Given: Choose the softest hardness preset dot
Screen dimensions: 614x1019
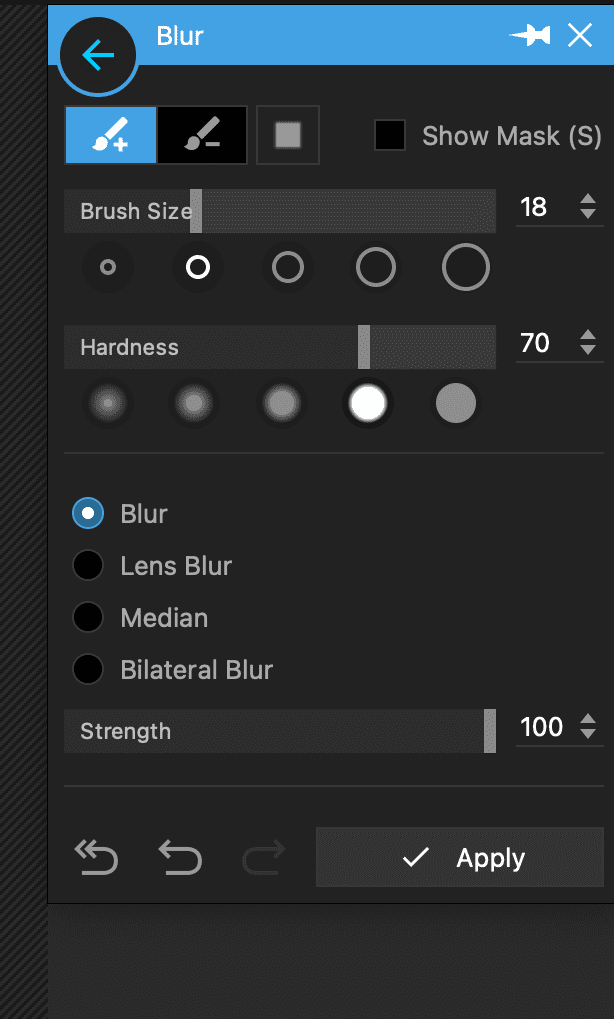Looking at the screenshot, I should 107,403.
